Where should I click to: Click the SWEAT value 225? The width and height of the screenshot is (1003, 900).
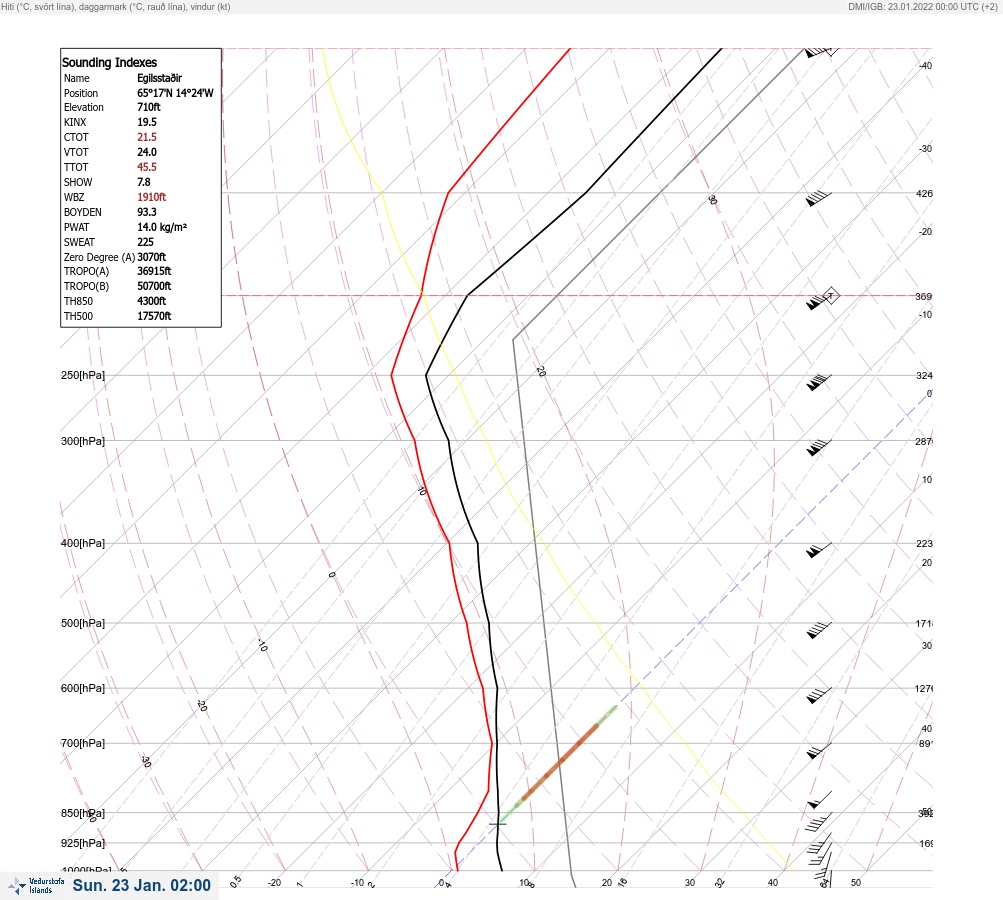point(145,242)
